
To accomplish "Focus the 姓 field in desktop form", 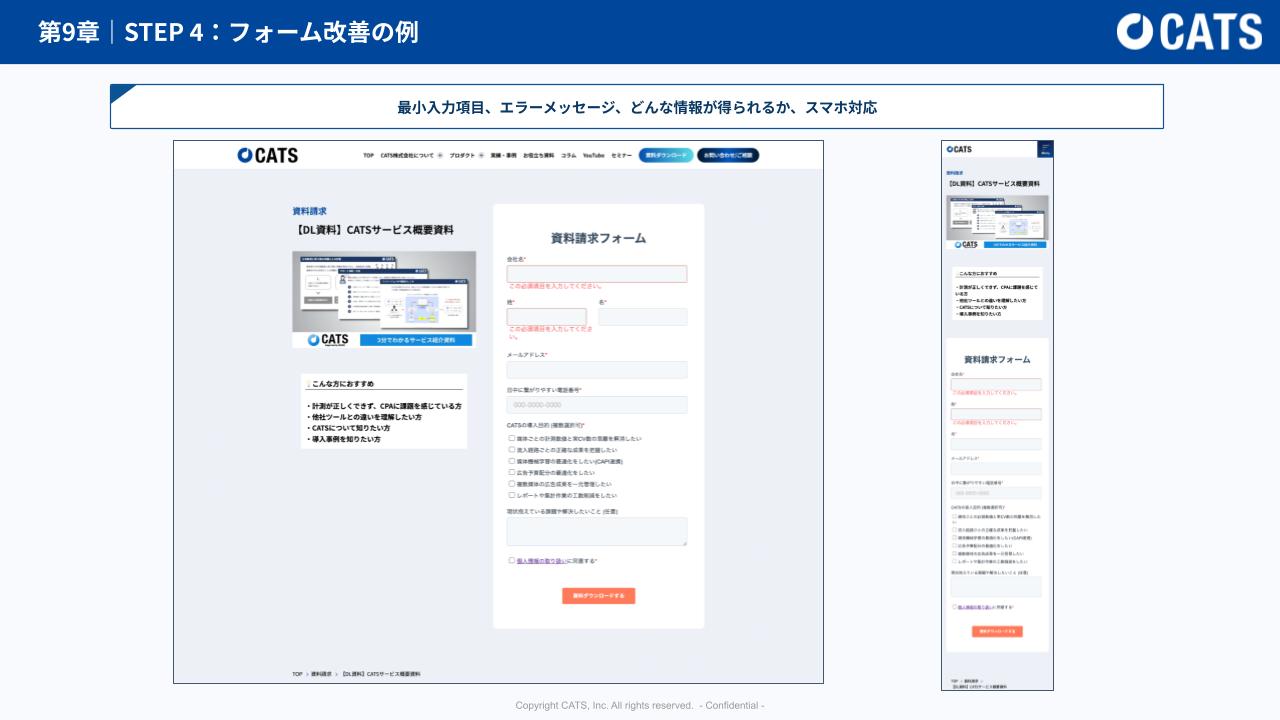I will 547,316.
